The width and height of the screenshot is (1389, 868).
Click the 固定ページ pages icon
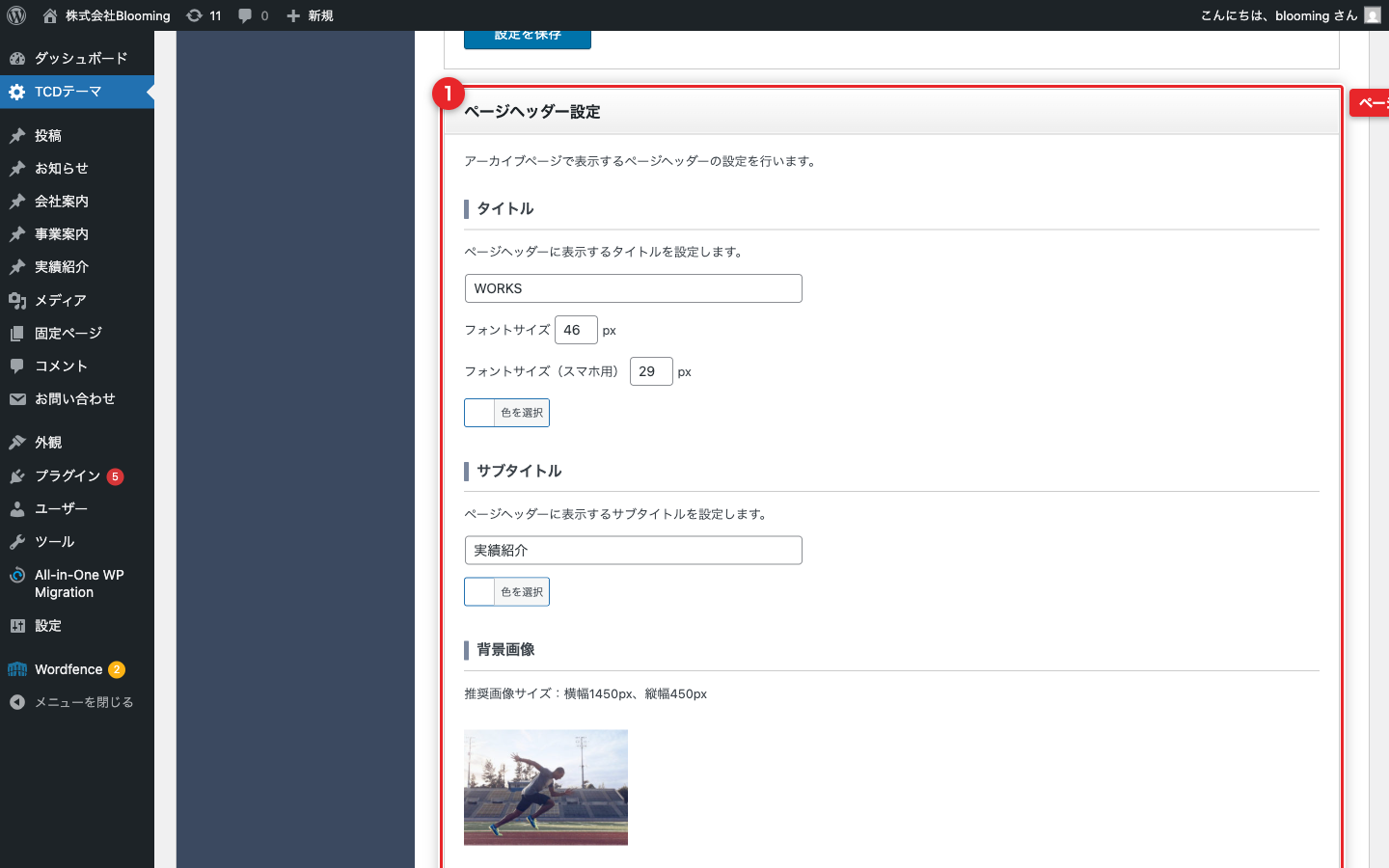[x=17, y=334]
